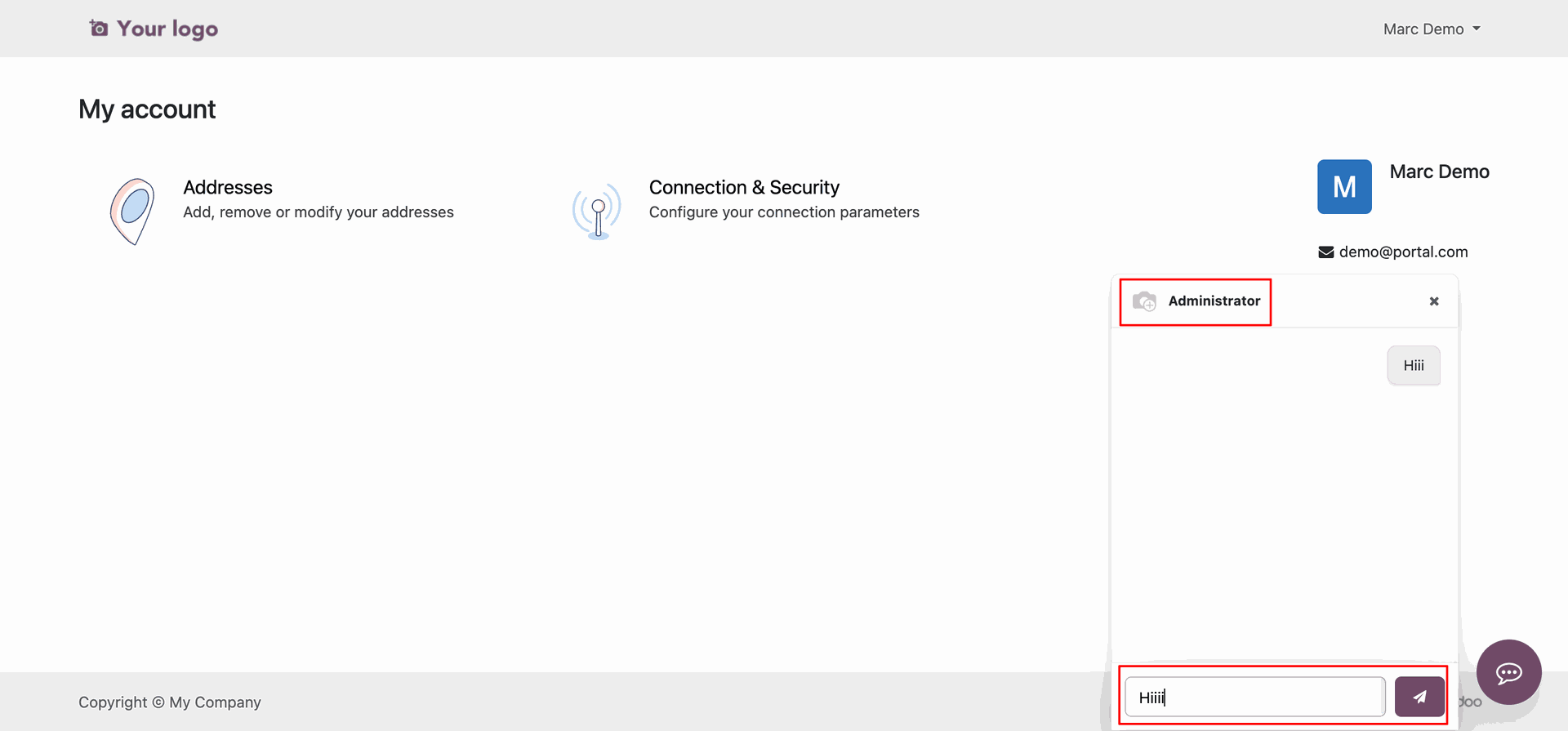Send the chat message with paper-plane button
This screenshot has width=1568, height=731.
[1419, 697]
